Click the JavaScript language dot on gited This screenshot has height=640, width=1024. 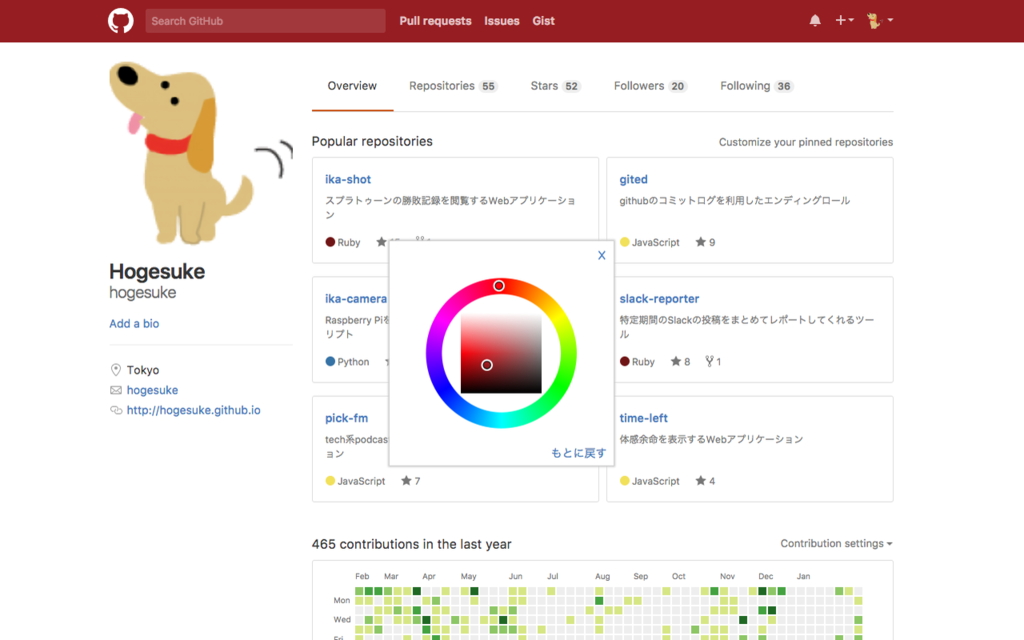click(x=625, y=242)
